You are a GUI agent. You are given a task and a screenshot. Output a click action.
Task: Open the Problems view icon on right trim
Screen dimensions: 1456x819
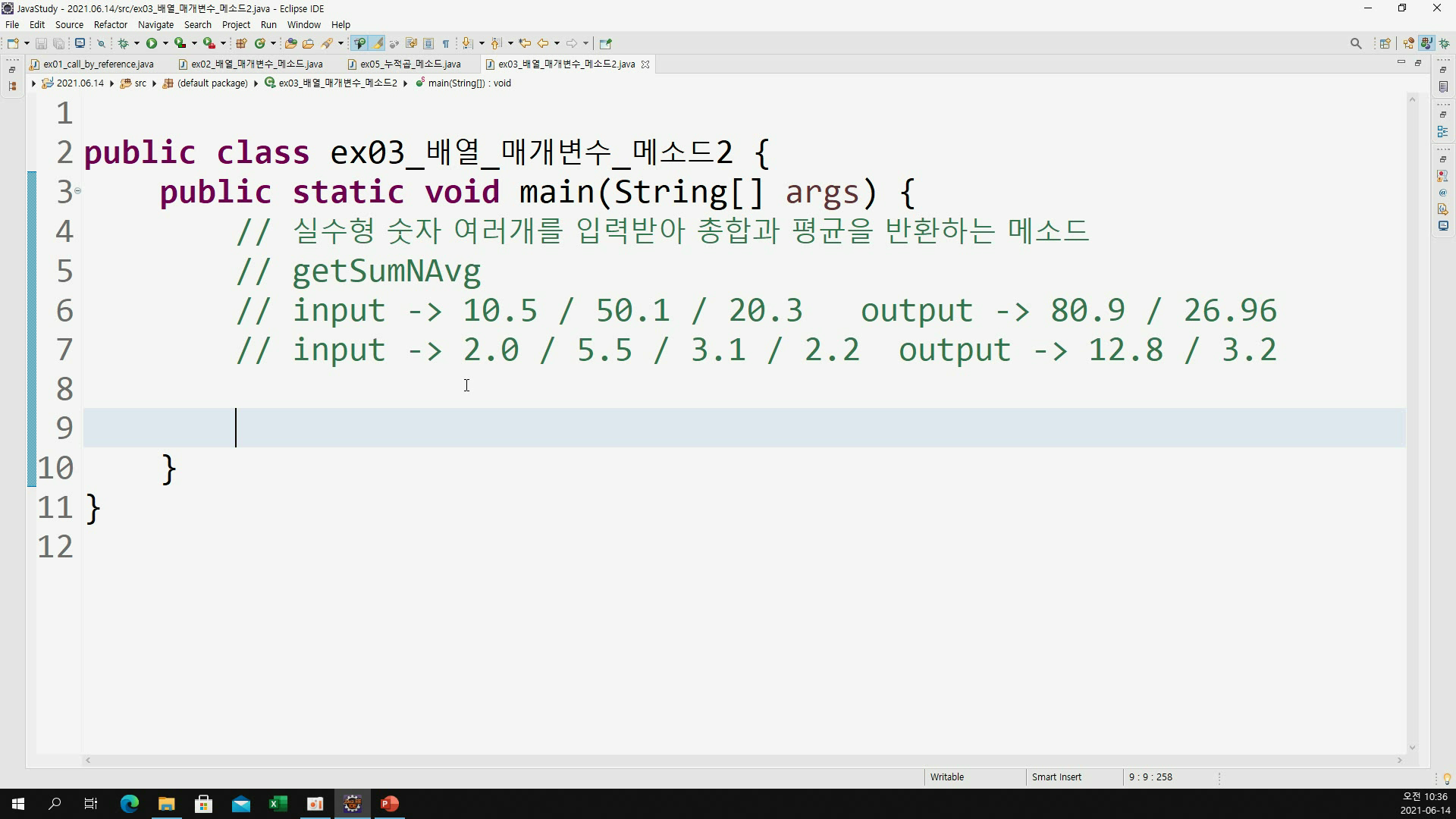(x=1442, y=176)
